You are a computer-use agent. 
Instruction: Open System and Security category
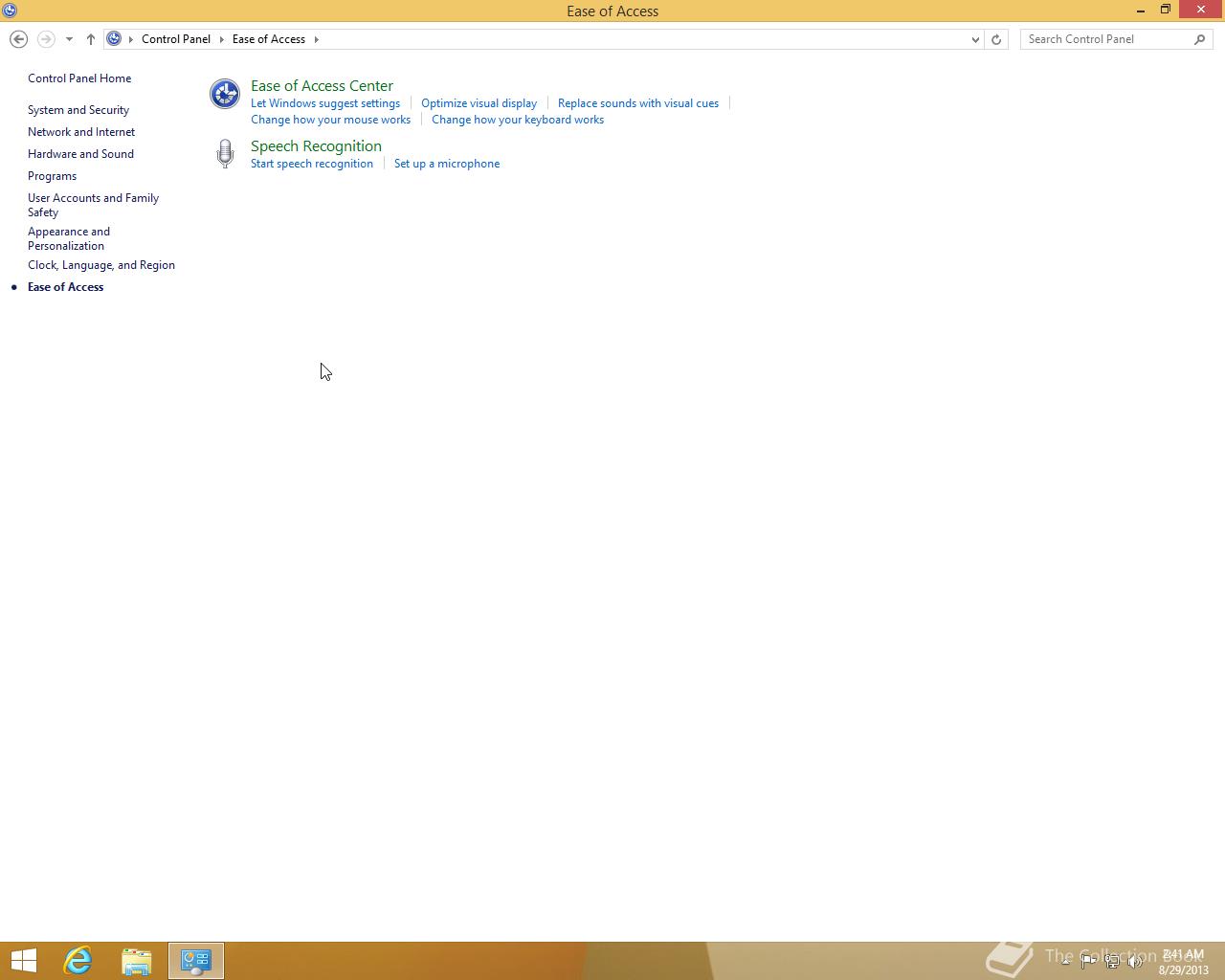click(78, 110)
